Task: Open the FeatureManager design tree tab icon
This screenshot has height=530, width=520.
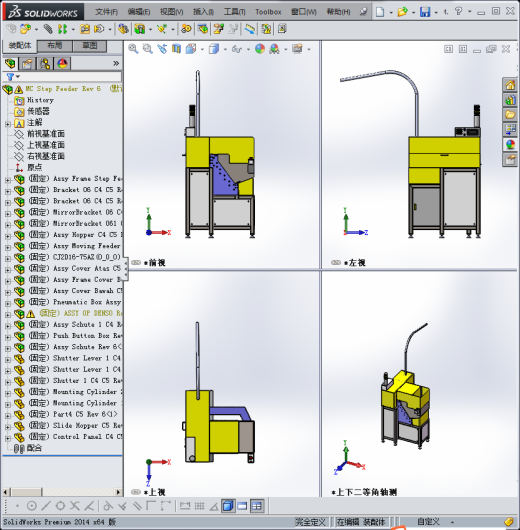Action: (x=10, y=64)
